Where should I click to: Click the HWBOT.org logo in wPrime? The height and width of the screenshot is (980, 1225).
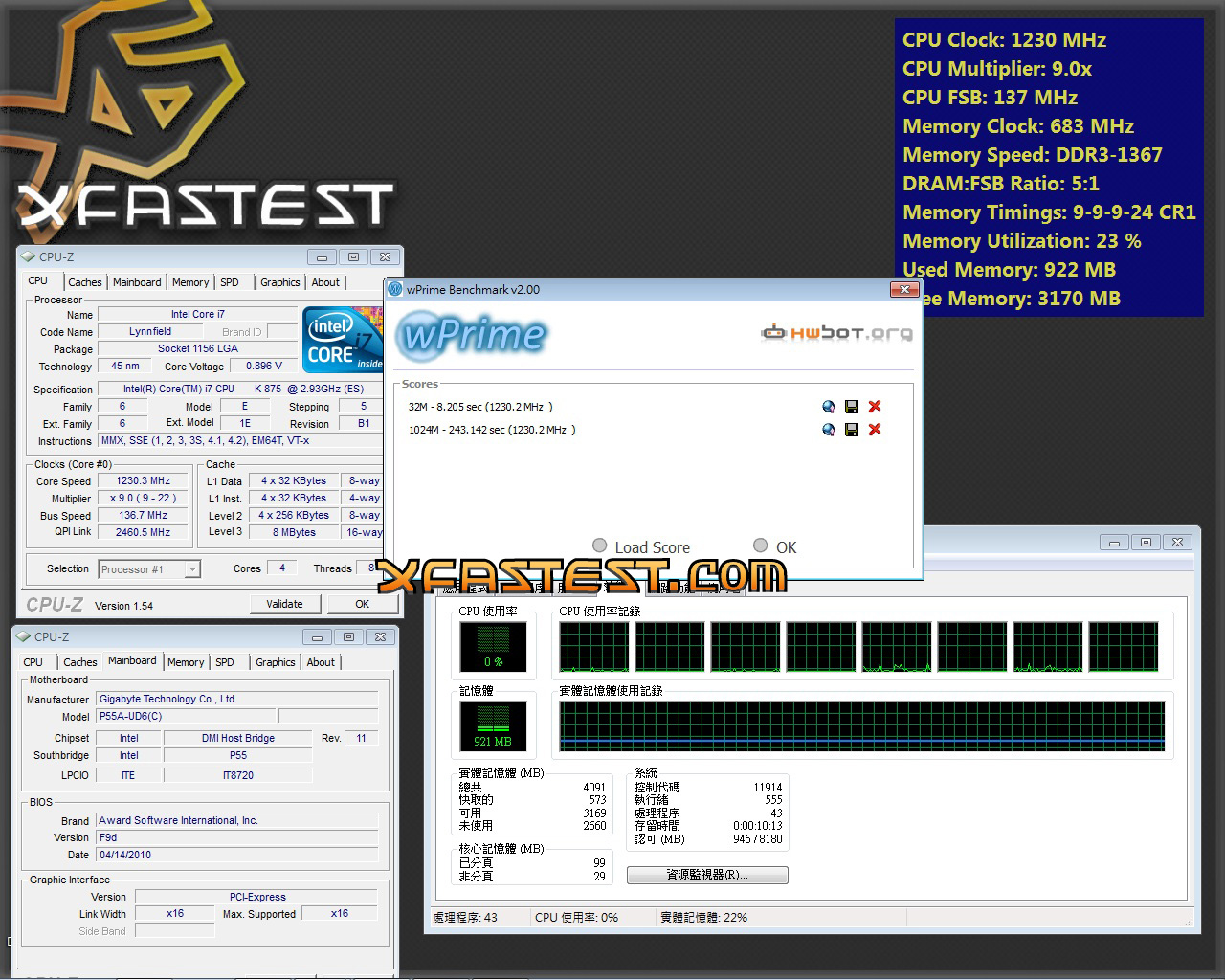tap(835, 333)
